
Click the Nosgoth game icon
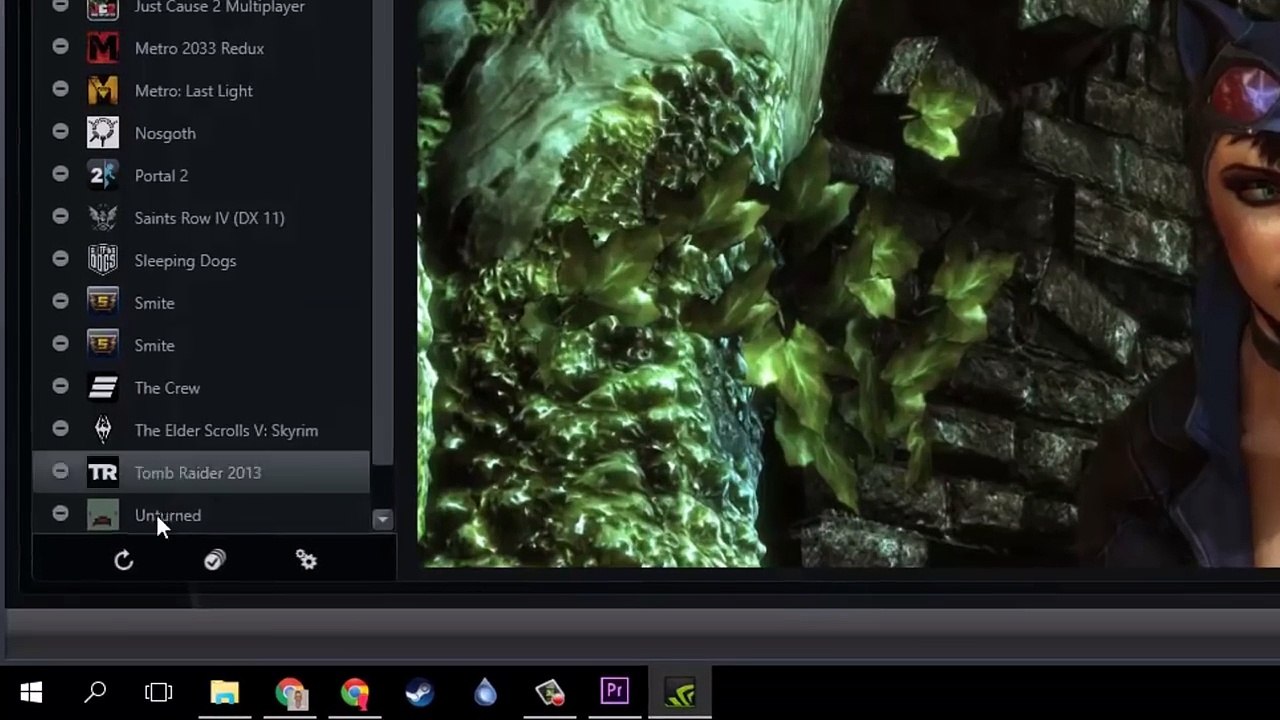[103, 133]
